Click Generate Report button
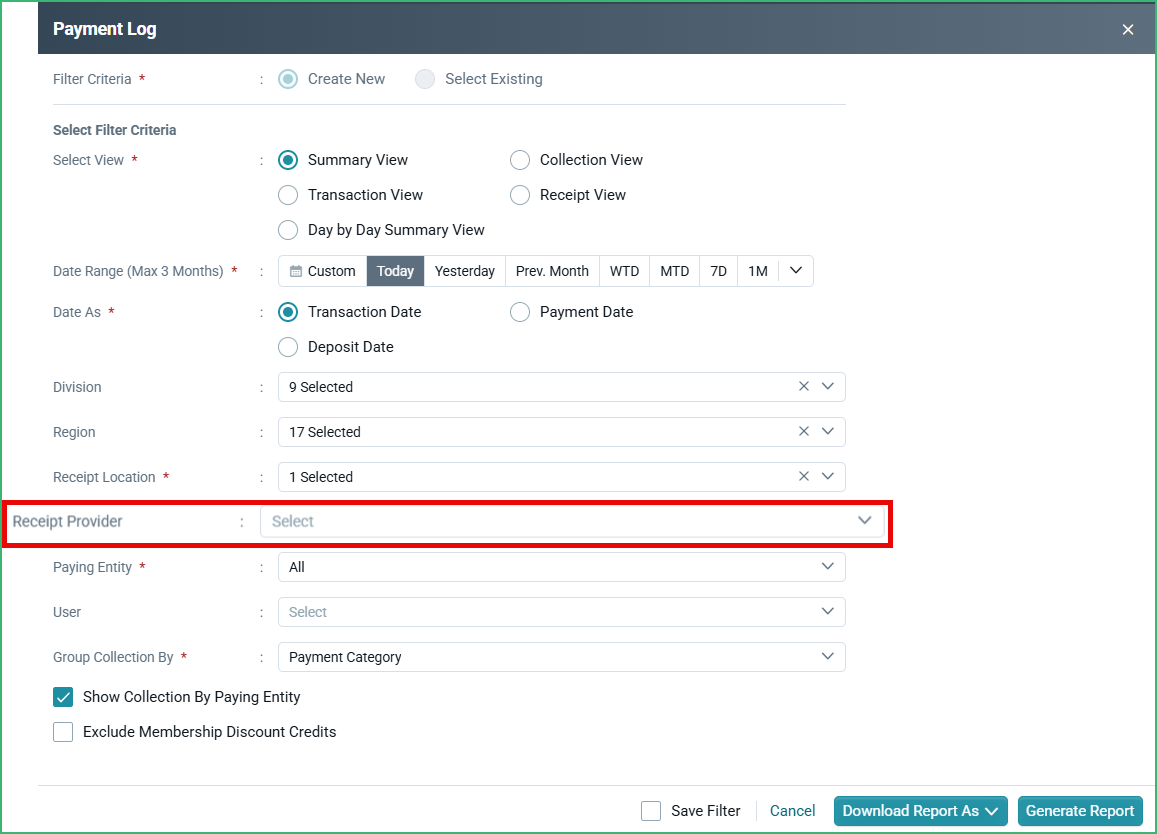Image resolution: width=1157 pixels, height=834 pixels. point(1080,811)
